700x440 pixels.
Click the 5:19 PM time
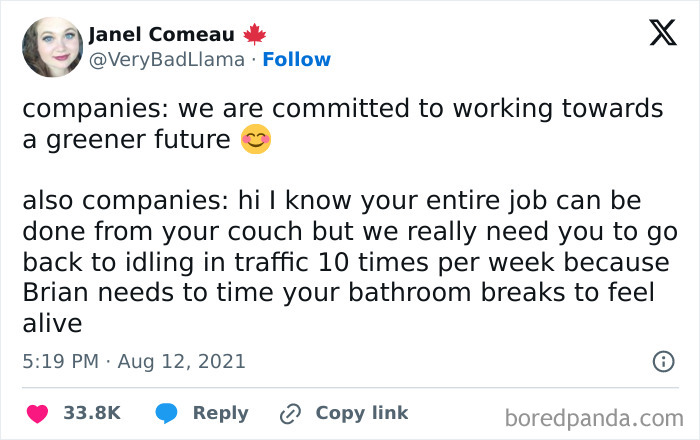(62, 361)
